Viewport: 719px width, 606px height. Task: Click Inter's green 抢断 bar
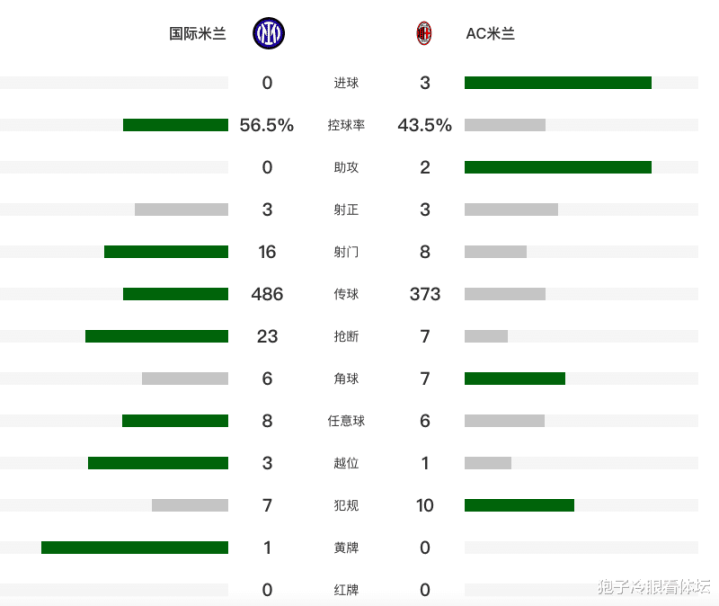point(156,336)
